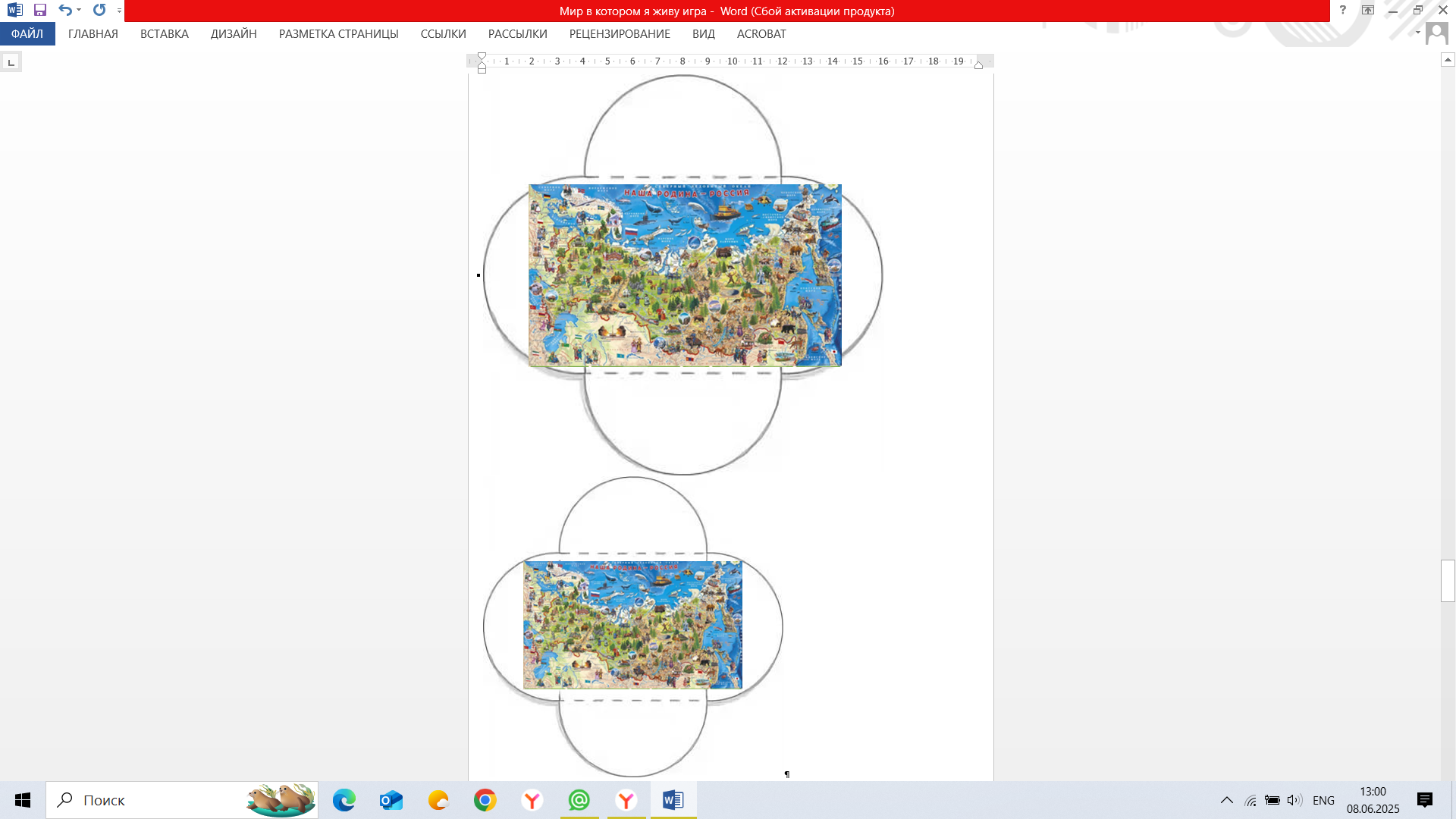This screenshot has width=1456, height=819.
Task: Switch to the ВСТАВКА ribbon tab
Action: (x=164, y=34)
